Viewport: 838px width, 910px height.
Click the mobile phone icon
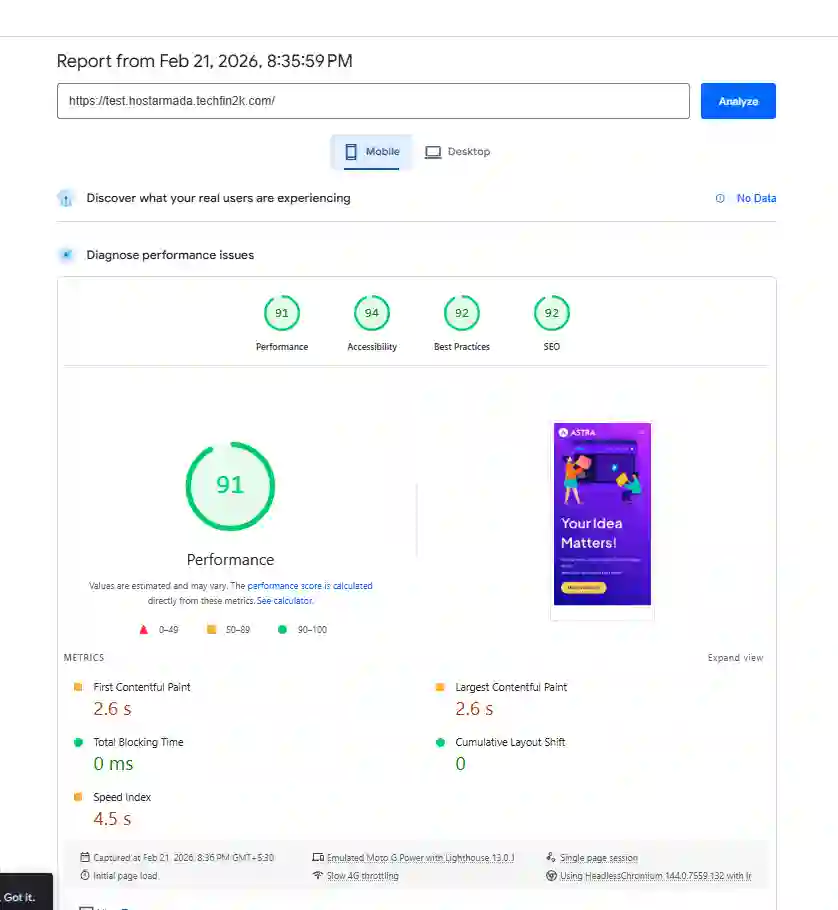[x=351, y=152]
